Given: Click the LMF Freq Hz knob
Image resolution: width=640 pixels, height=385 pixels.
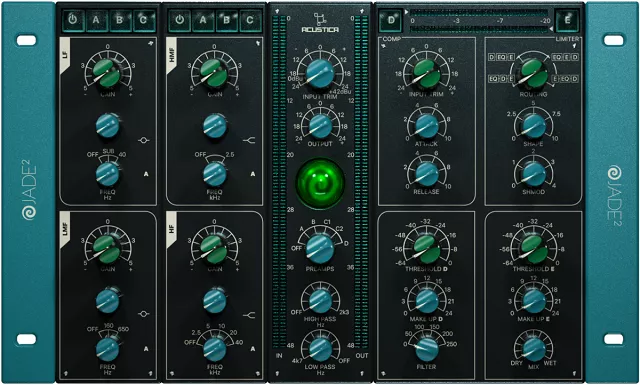Looking at the screenshot, I should tap(107, 350).
